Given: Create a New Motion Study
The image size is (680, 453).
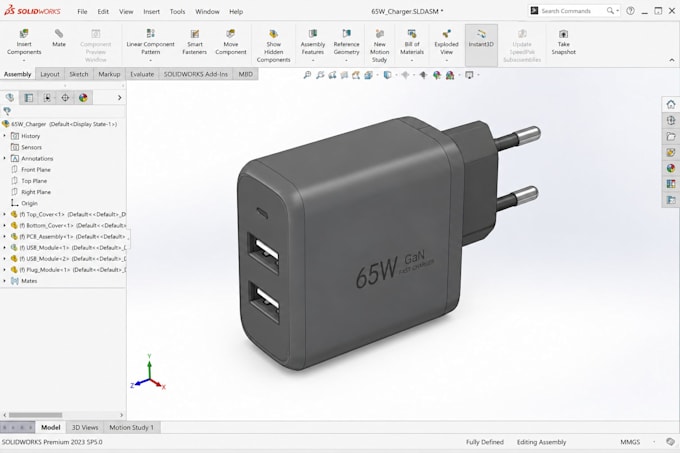Looking at the screenshot, I should click(379, 46).
